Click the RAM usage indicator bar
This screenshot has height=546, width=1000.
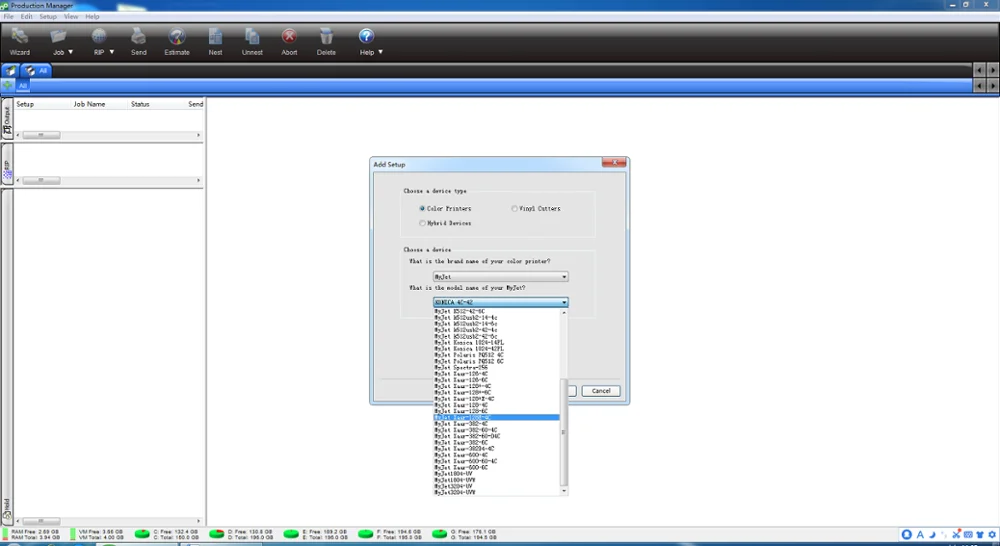6,534
